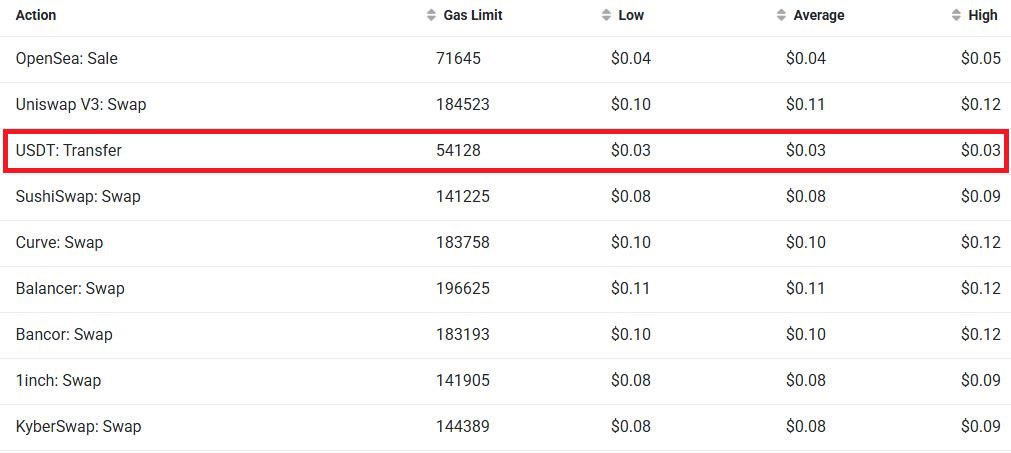Click the sort arrows beside Gas Limit
The height and width of the screenshot is (453, 1011).
click(431, 15)
